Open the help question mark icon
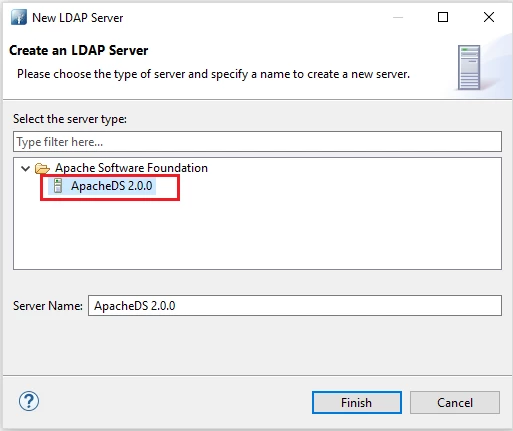 pyautogui.click(x=29, y=401)
